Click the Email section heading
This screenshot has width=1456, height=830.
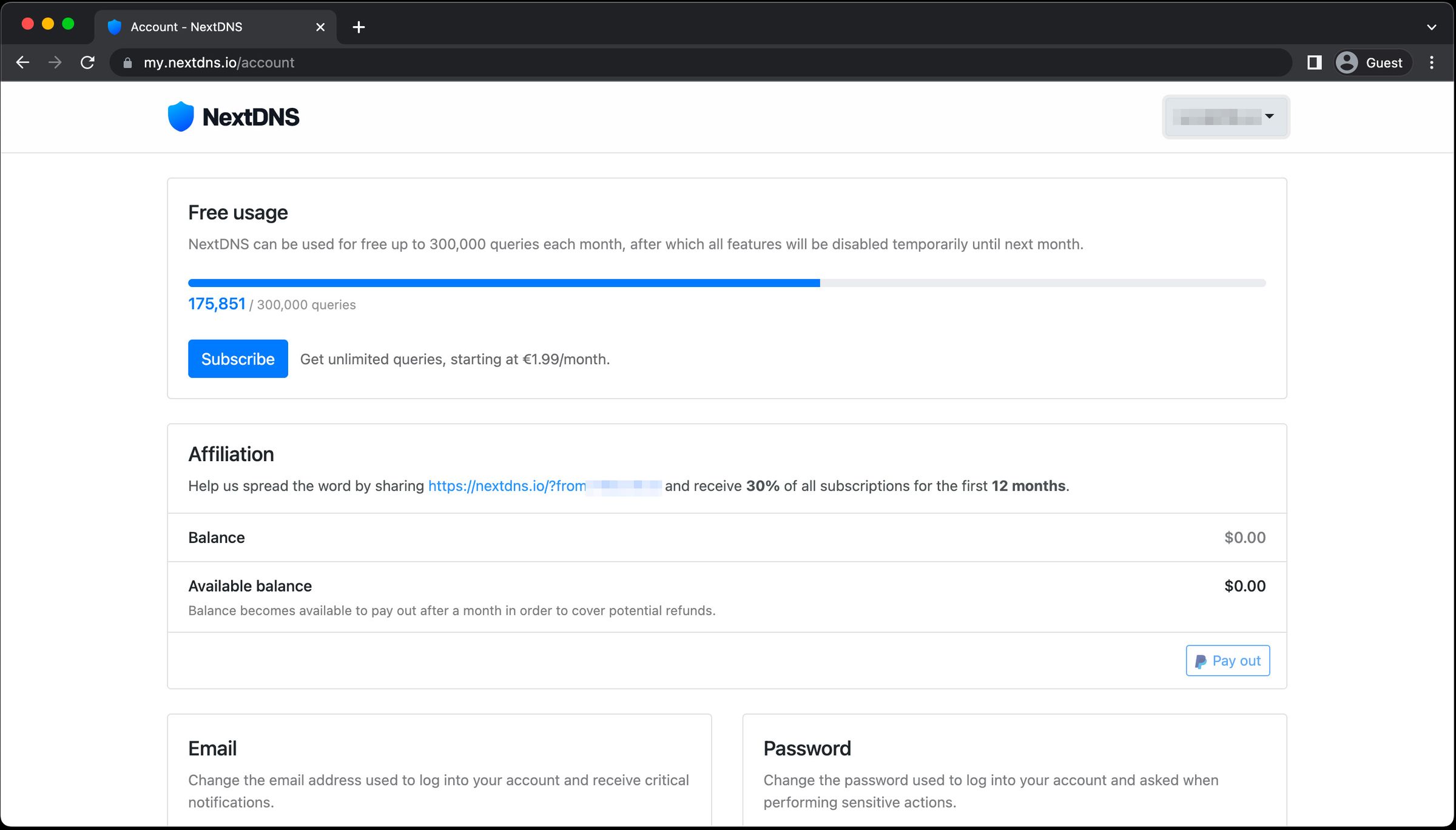[x=212, y=749]
